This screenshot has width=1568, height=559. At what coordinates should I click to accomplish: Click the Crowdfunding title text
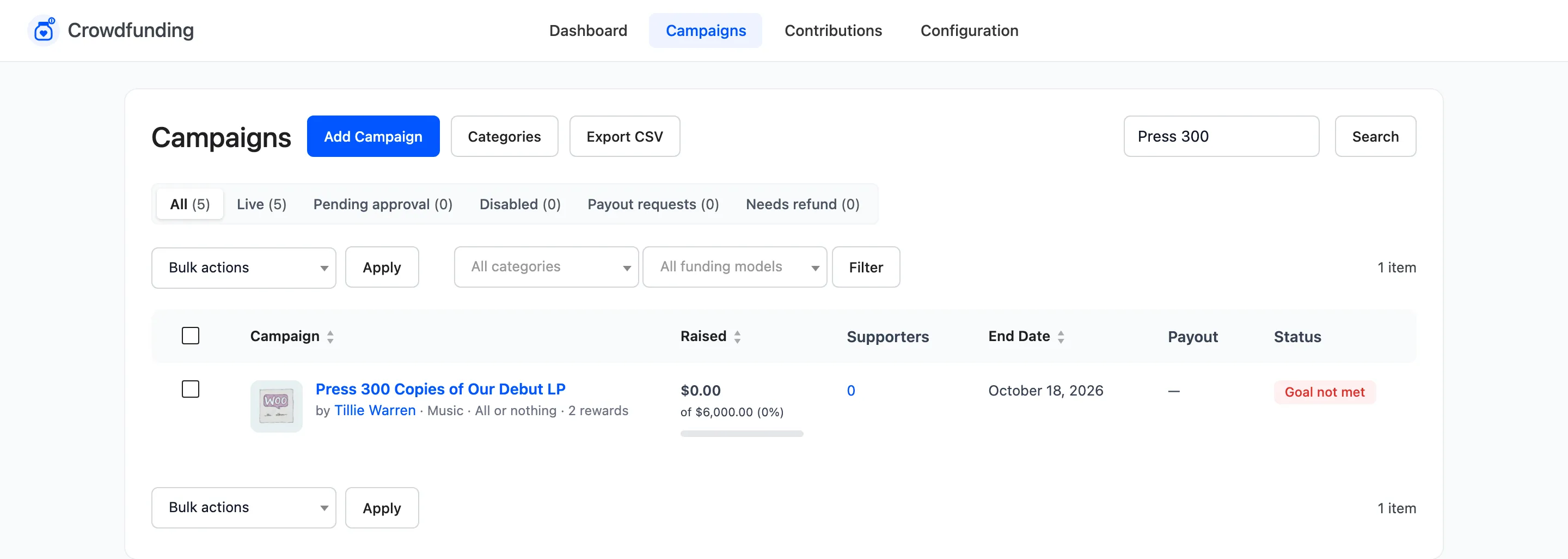point(130,31)
